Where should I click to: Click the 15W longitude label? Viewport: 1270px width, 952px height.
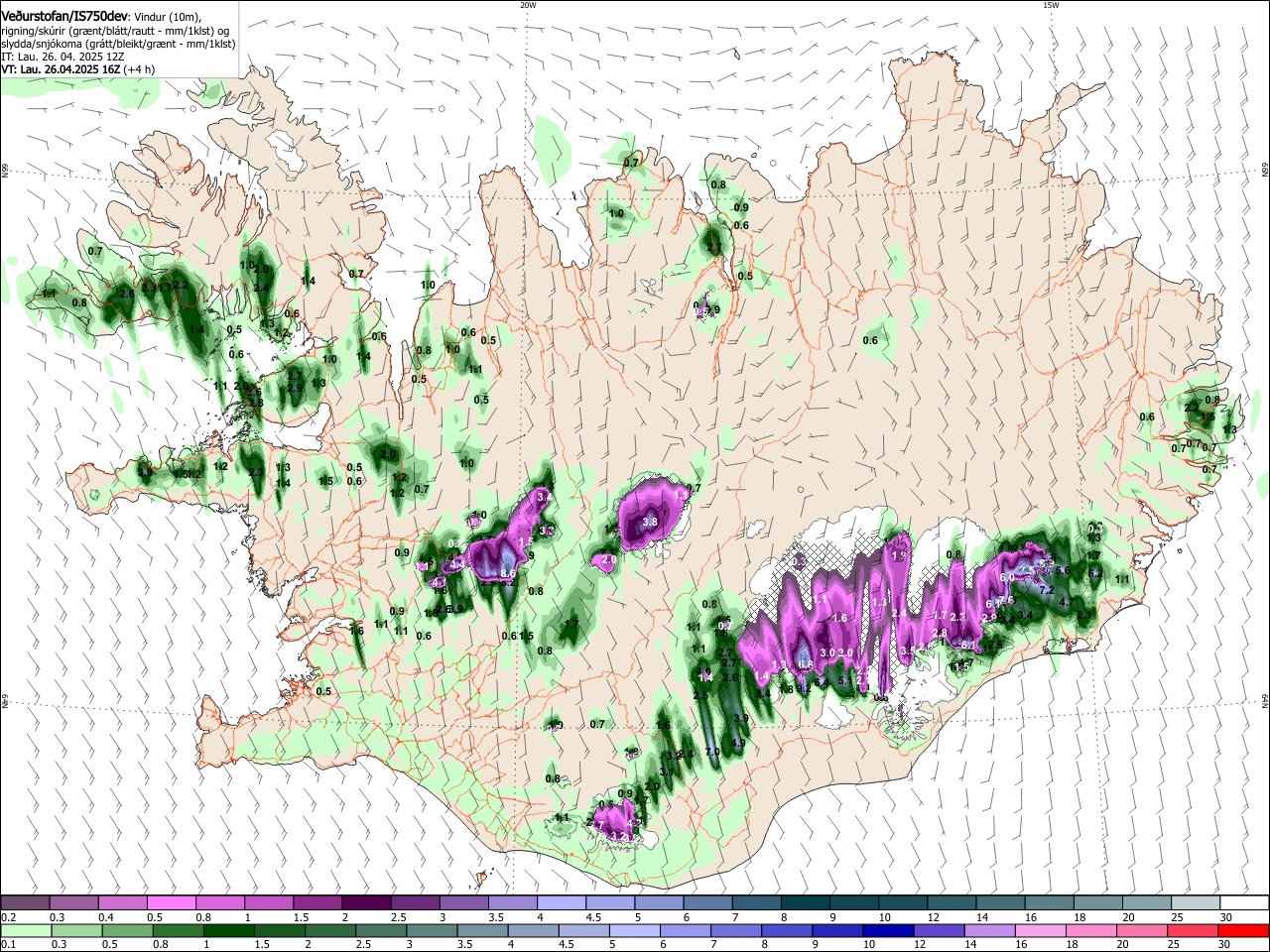pyautogui.click(x=1051, y=5)
